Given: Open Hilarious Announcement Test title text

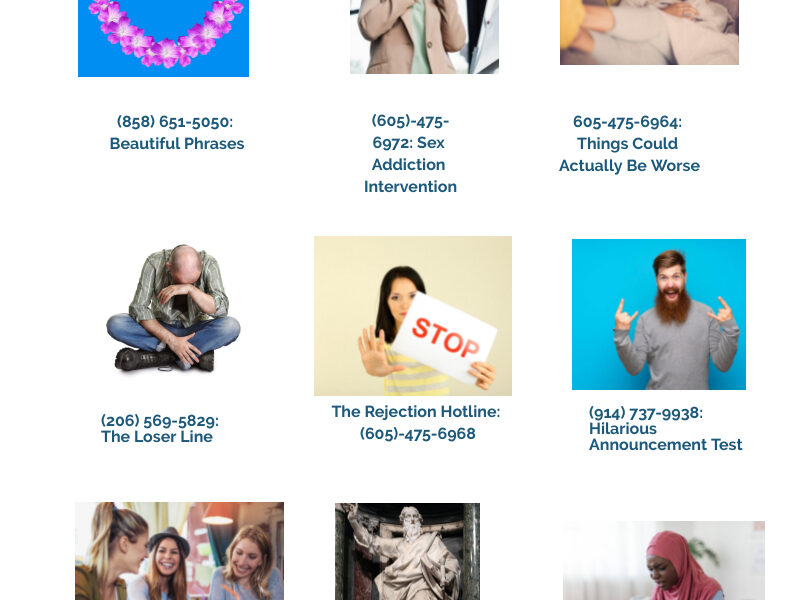Looking at the screenshot, I should point(665,437).
